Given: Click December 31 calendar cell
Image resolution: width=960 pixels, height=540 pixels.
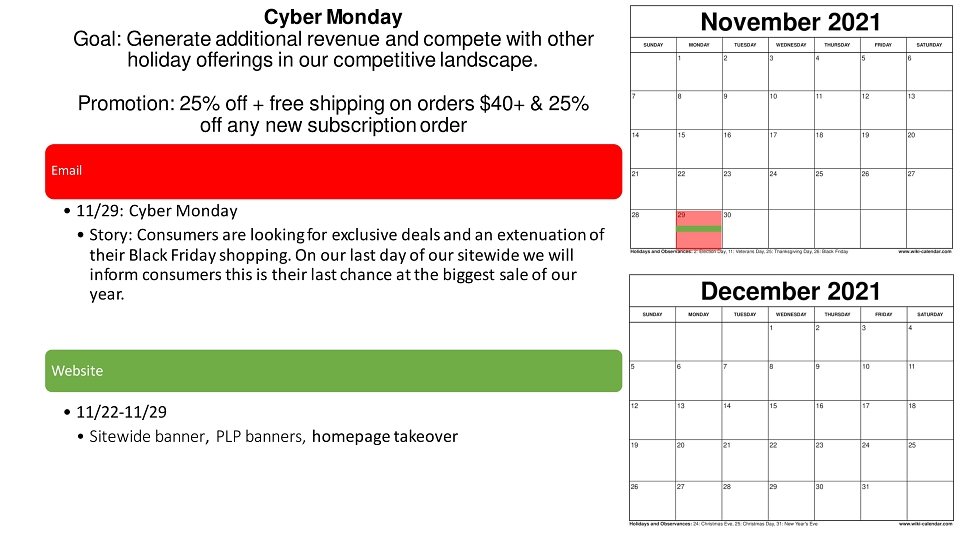Looking at the screenshot, I should point(883,501).
